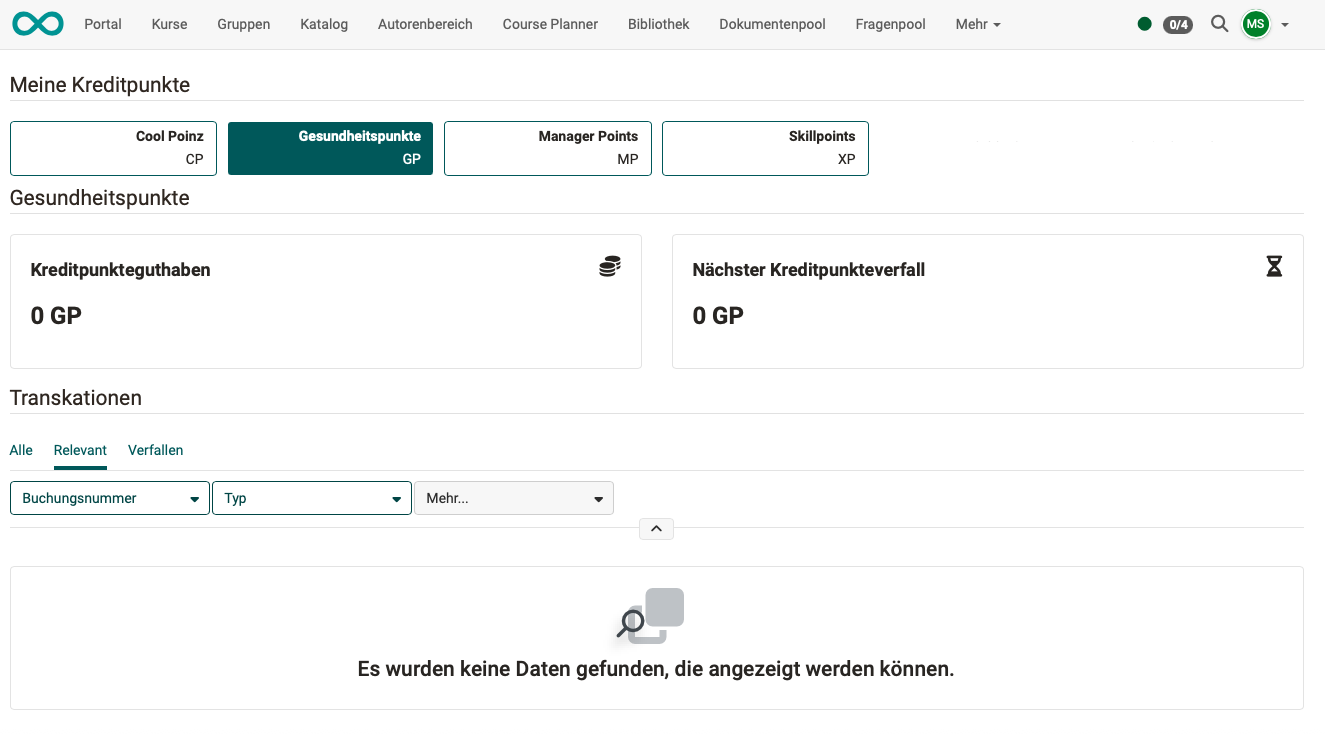Click the green status dot in the header
Image resolution: width=1325 pixels, height=734 pixels.
click(x=1144, y=23)
